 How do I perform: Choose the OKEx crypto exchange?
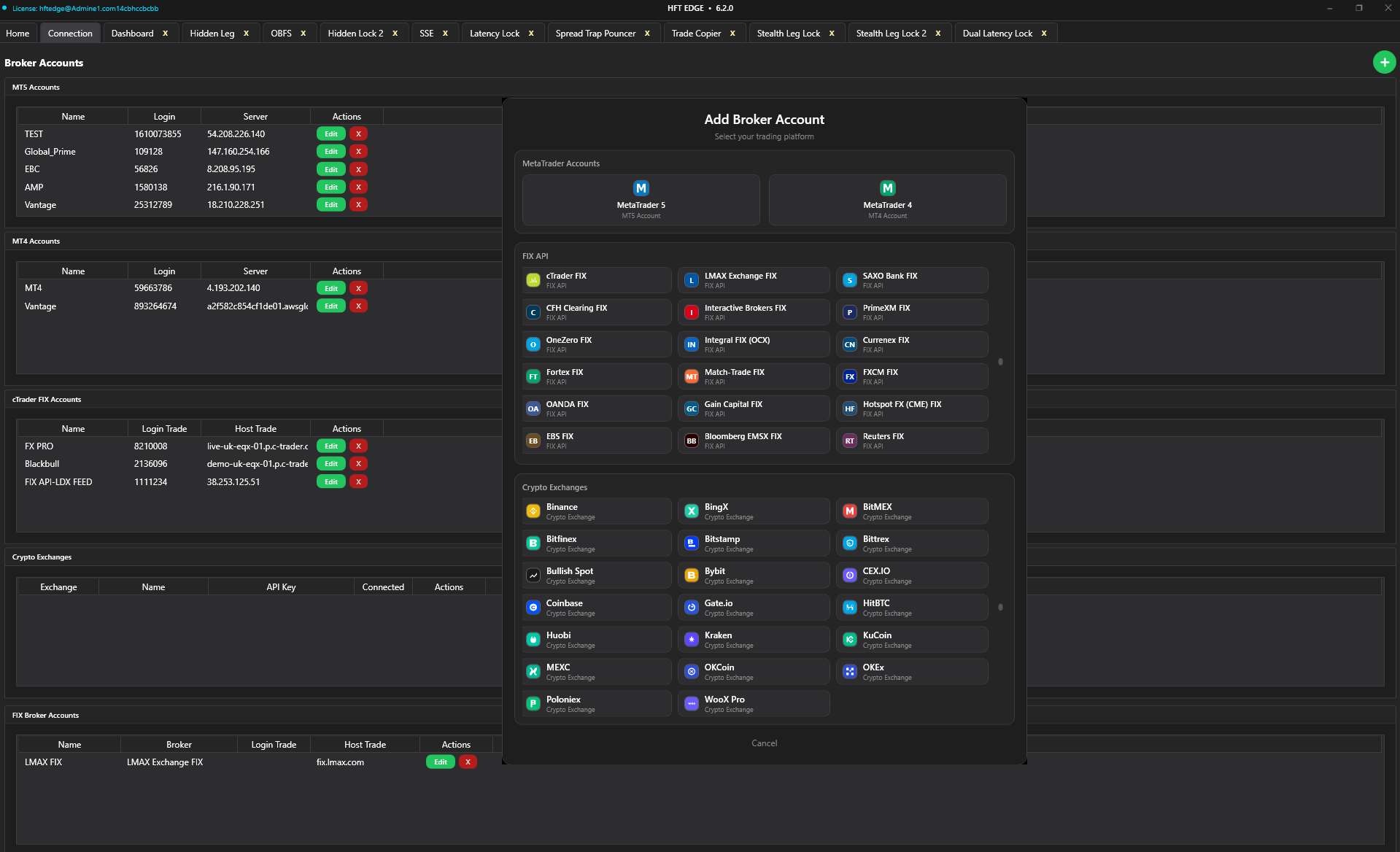pyautogui.click(x=912, y=672)
